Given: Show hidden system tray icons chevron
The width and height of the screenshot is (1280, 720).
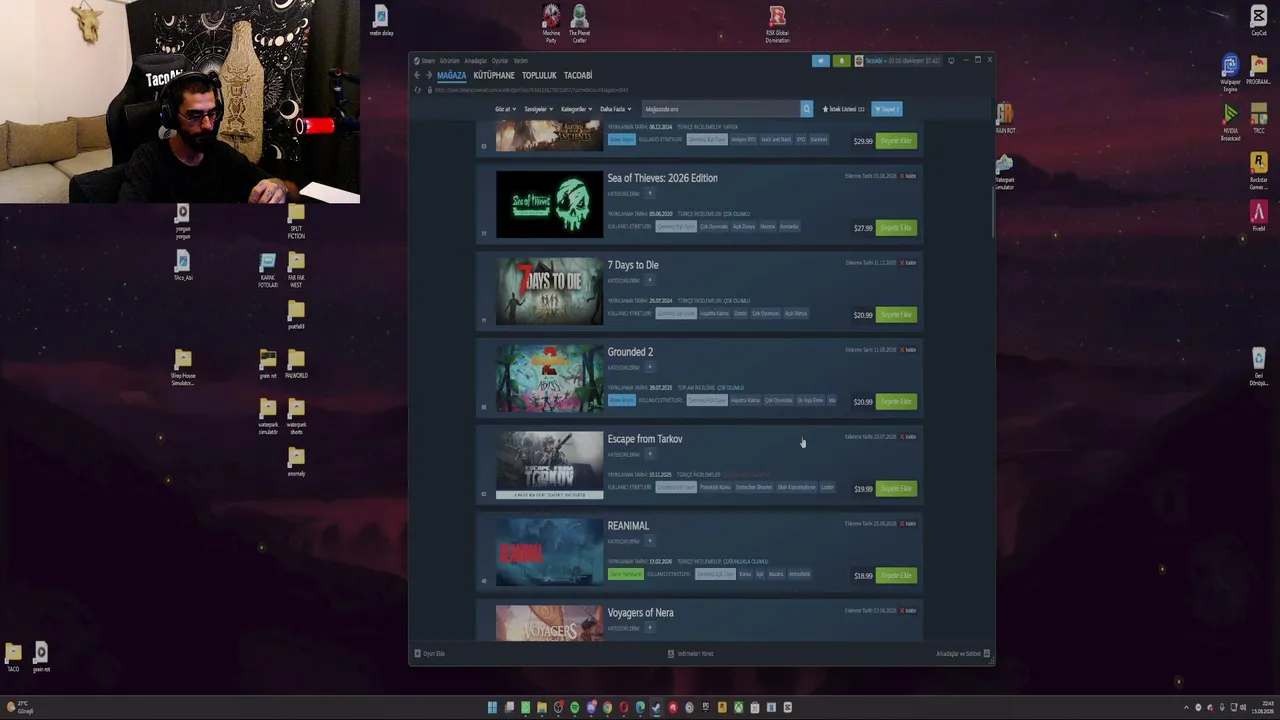Looking at the screenshot, I should [x=1186, y=708].
